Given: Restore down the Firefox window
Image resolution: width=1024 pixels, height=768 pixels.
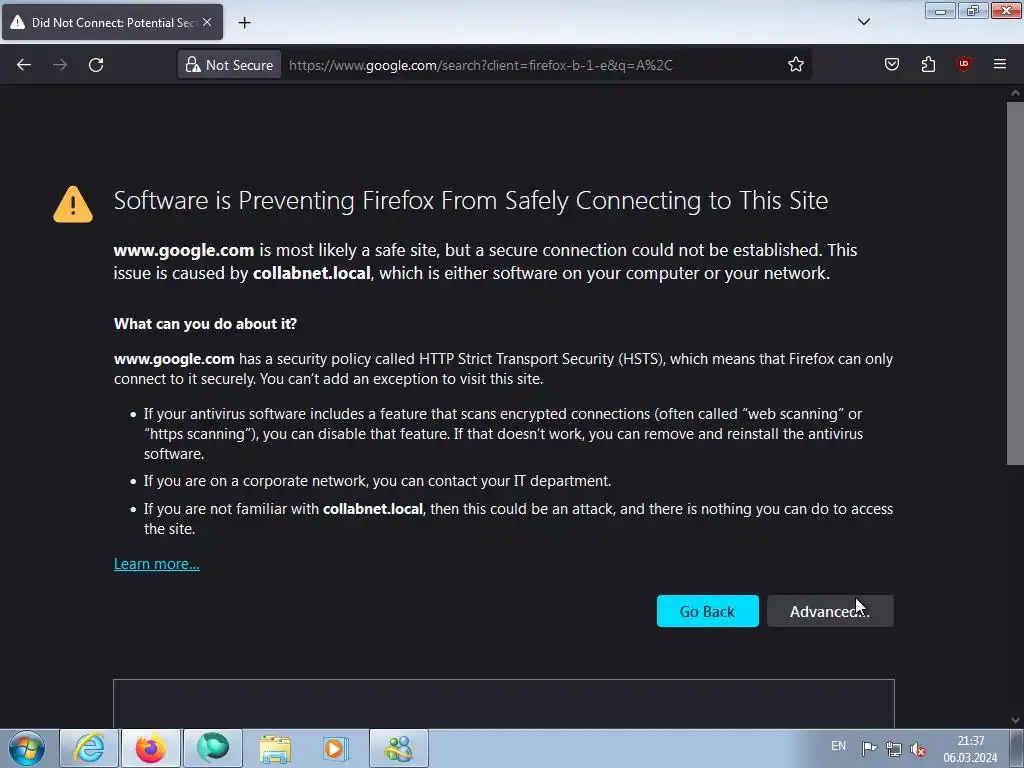Looking at the screenshot, I should tap(973, 11).
